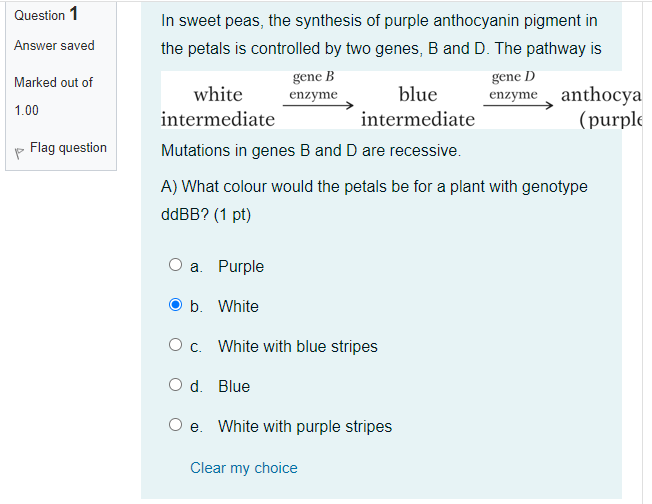Select radio button for option a
This screenshot has width=652, height=504.
pyautogui.click(x=176, y=266)
